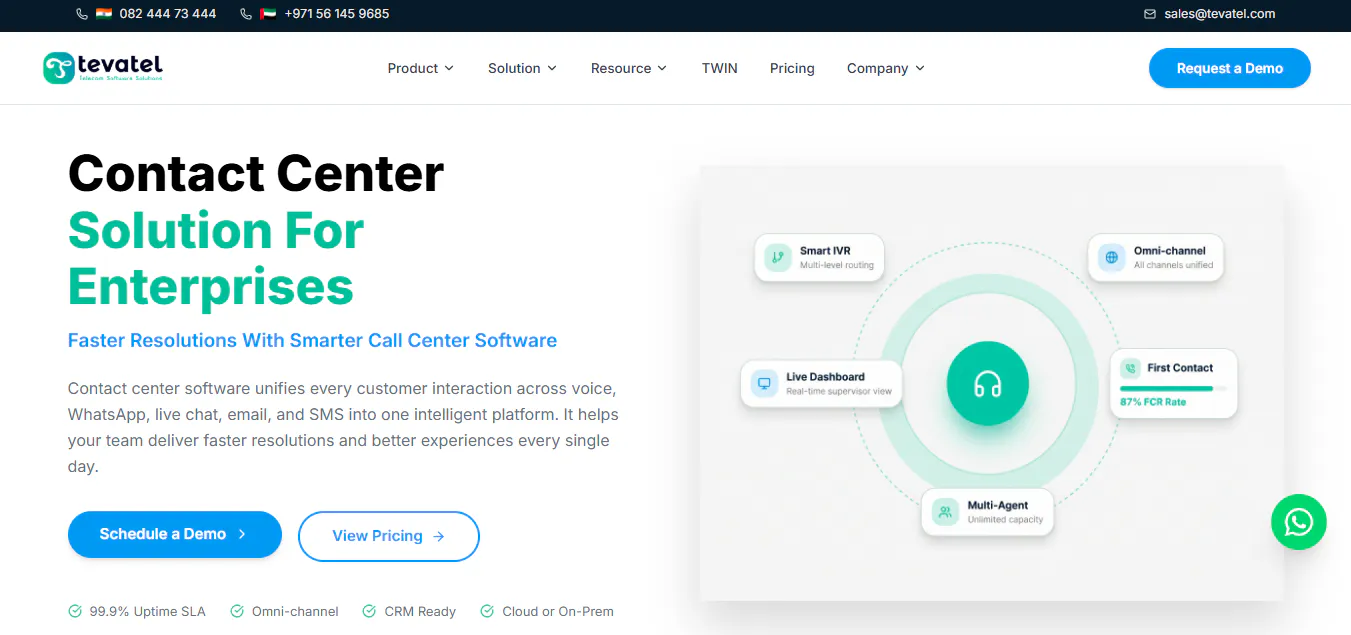Click the check icon beside Cloud or On-Prem

point(487,611)
